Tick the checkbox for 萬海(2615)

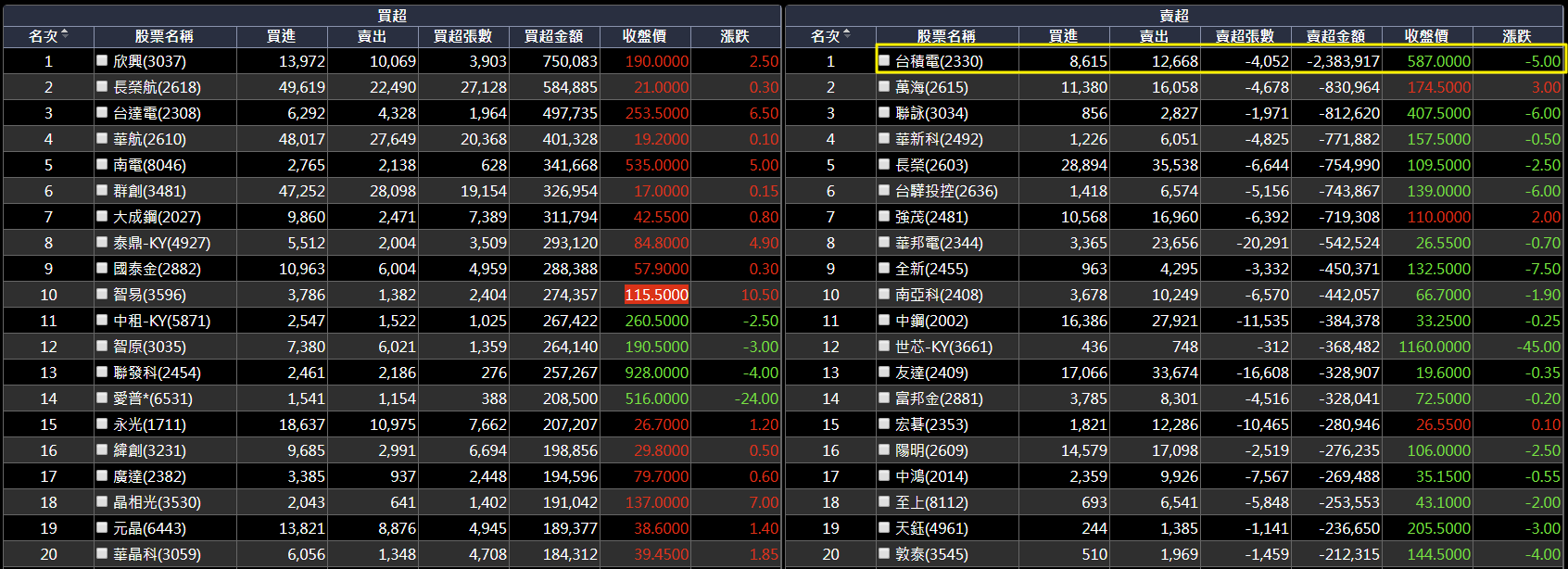(x=884, y=86)
